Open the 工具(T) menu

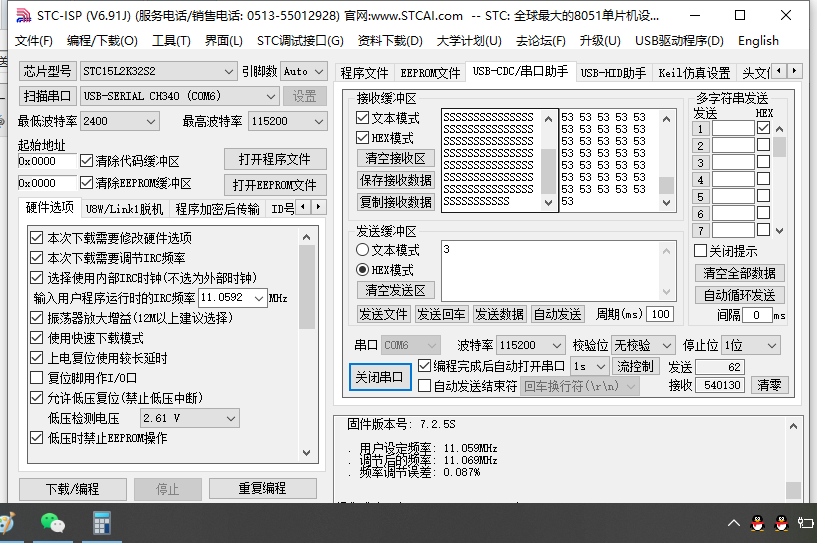[x=171, y=41]
